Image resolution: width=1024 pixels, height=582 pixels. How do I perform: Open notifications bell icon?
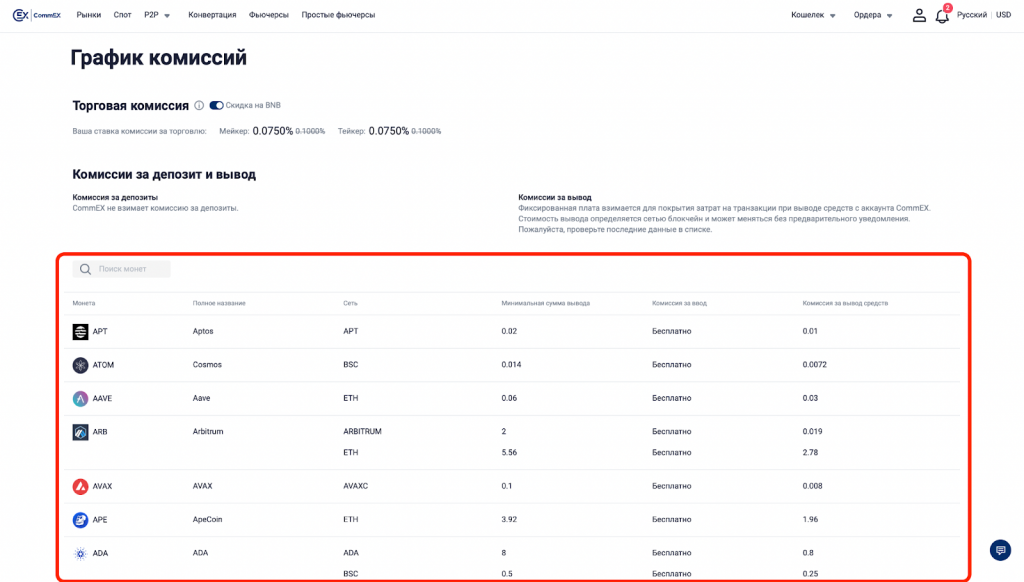[942, 16]
